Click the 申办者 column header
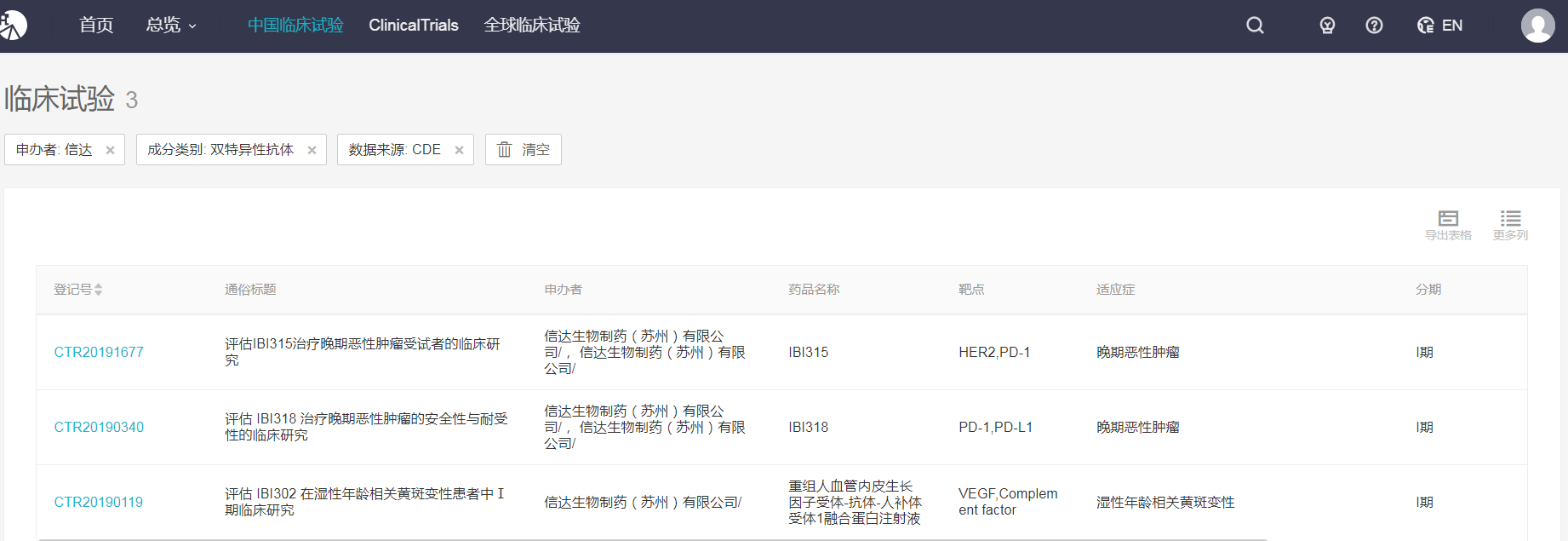Viewport: 1568px width, 541px height. click(x=564, y=290)
